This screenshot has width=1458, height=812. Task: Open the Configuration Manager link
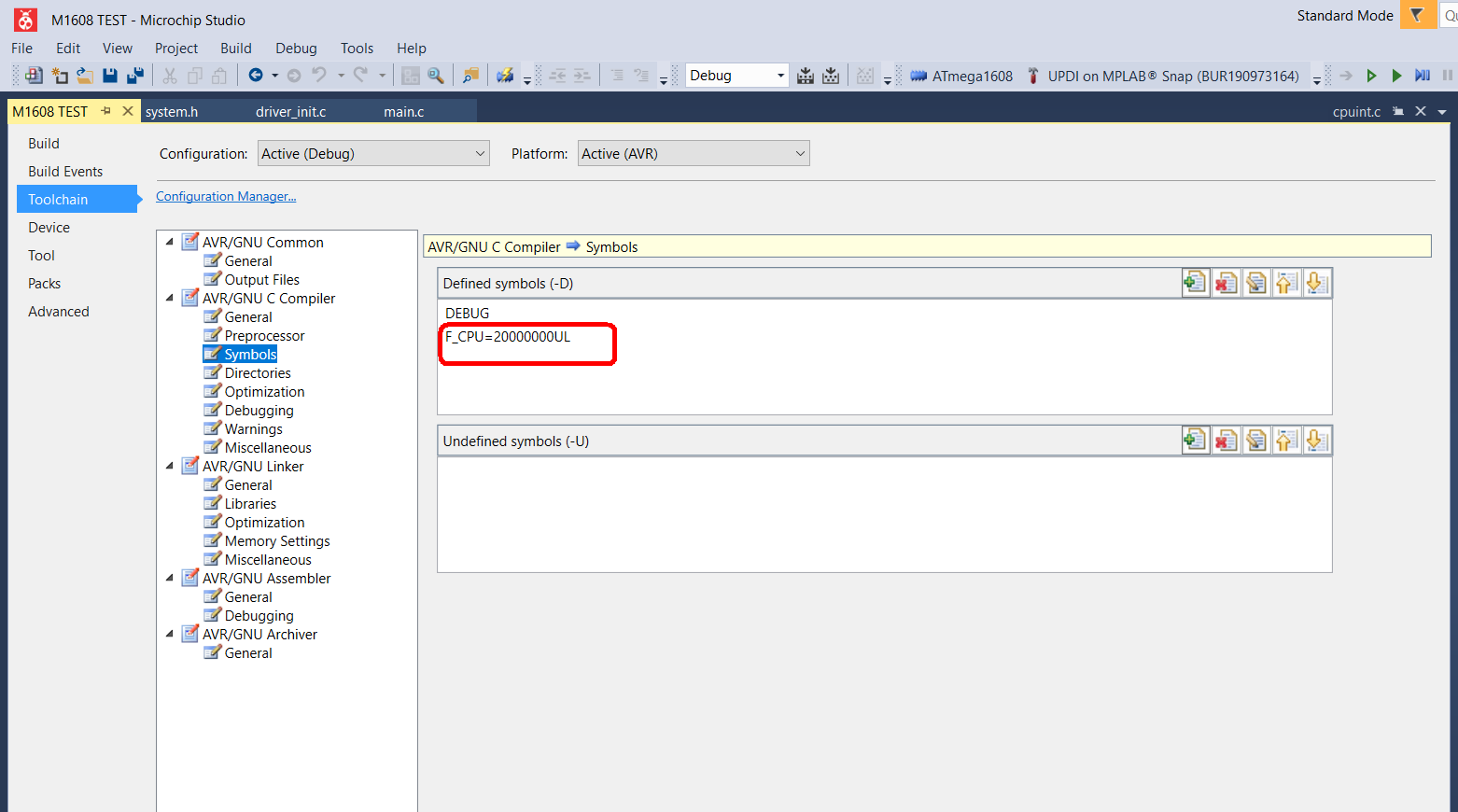[226, 196]
